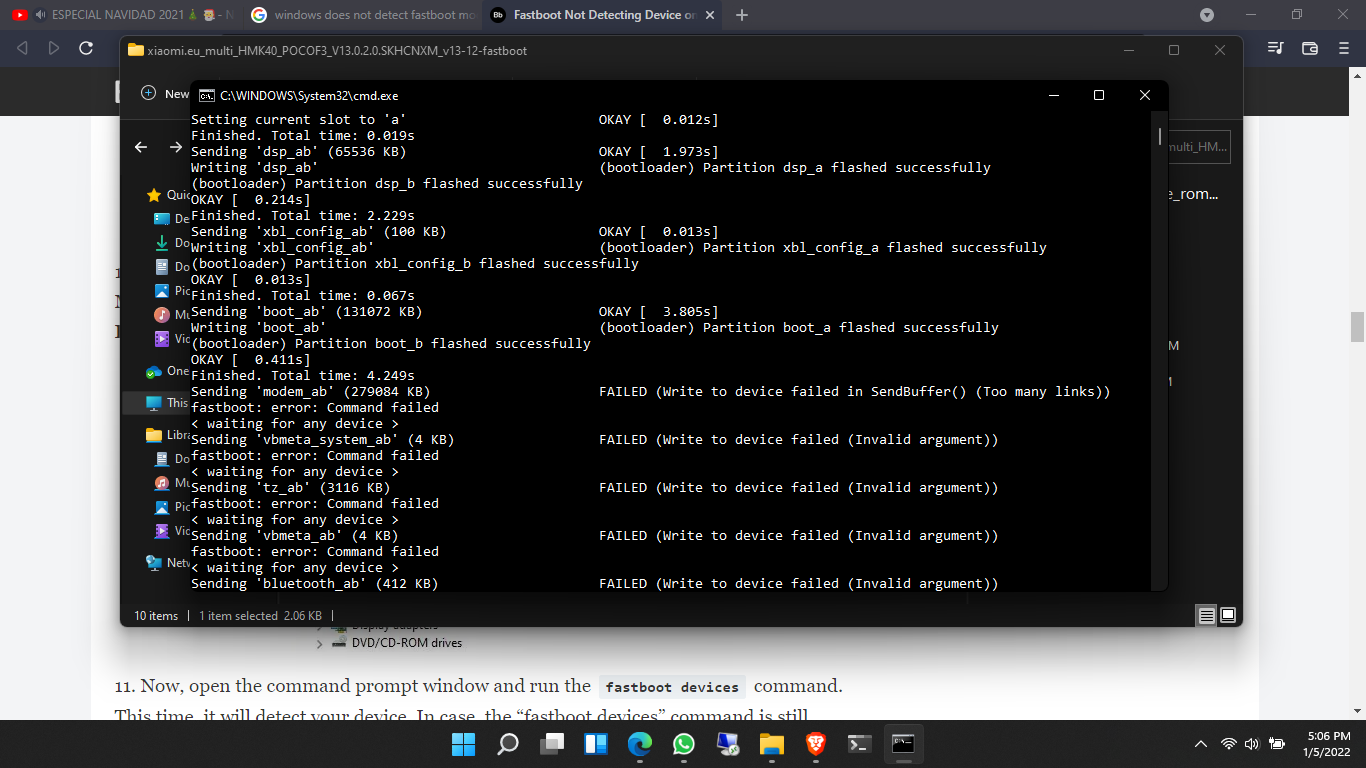Maximize the File Explorer window

1174,50
